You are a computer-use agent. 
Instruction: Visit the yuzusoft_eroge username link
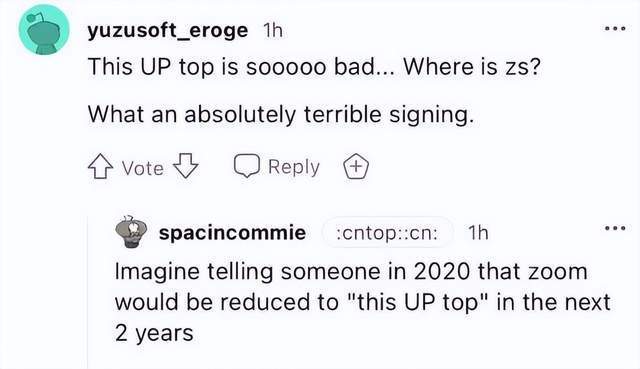click(x=168, y=30)
